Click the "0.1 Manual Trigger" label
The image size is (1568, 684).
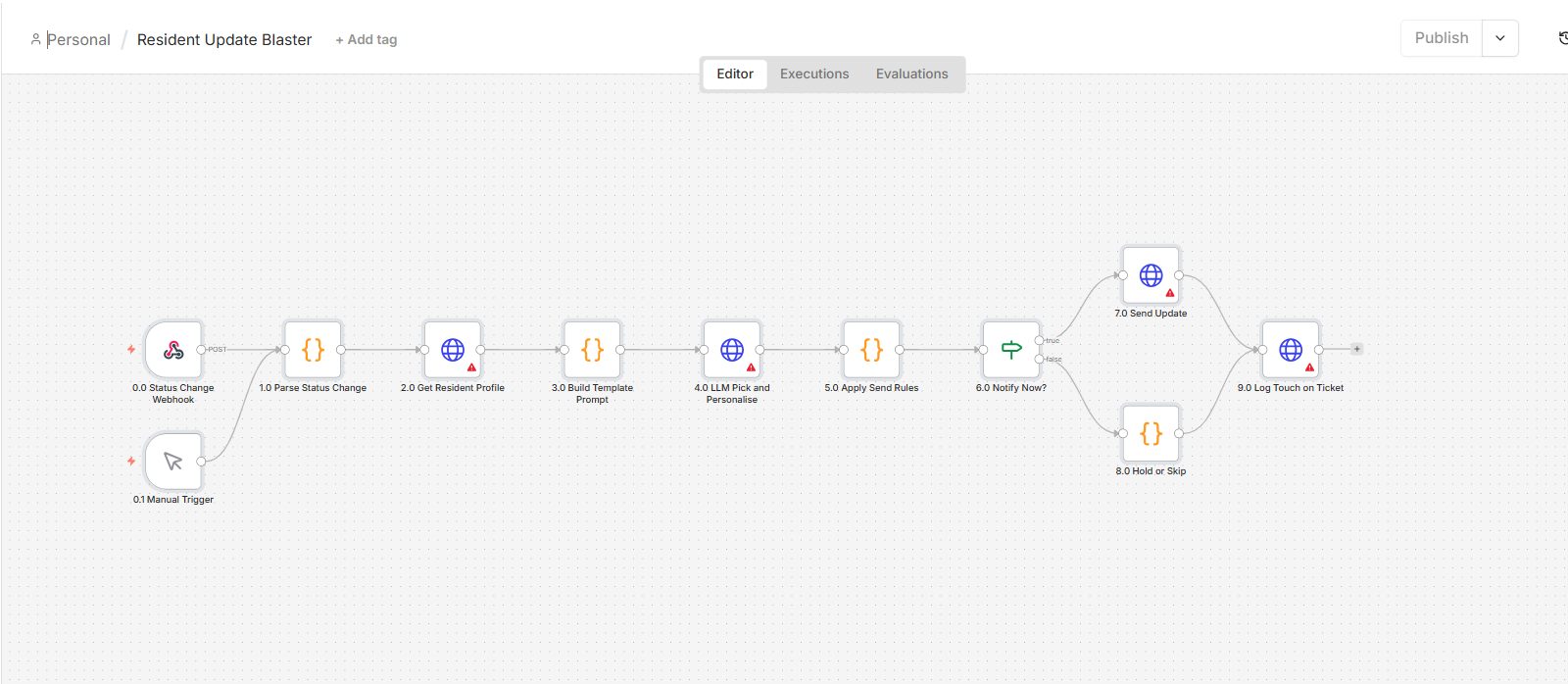[173, 500]
